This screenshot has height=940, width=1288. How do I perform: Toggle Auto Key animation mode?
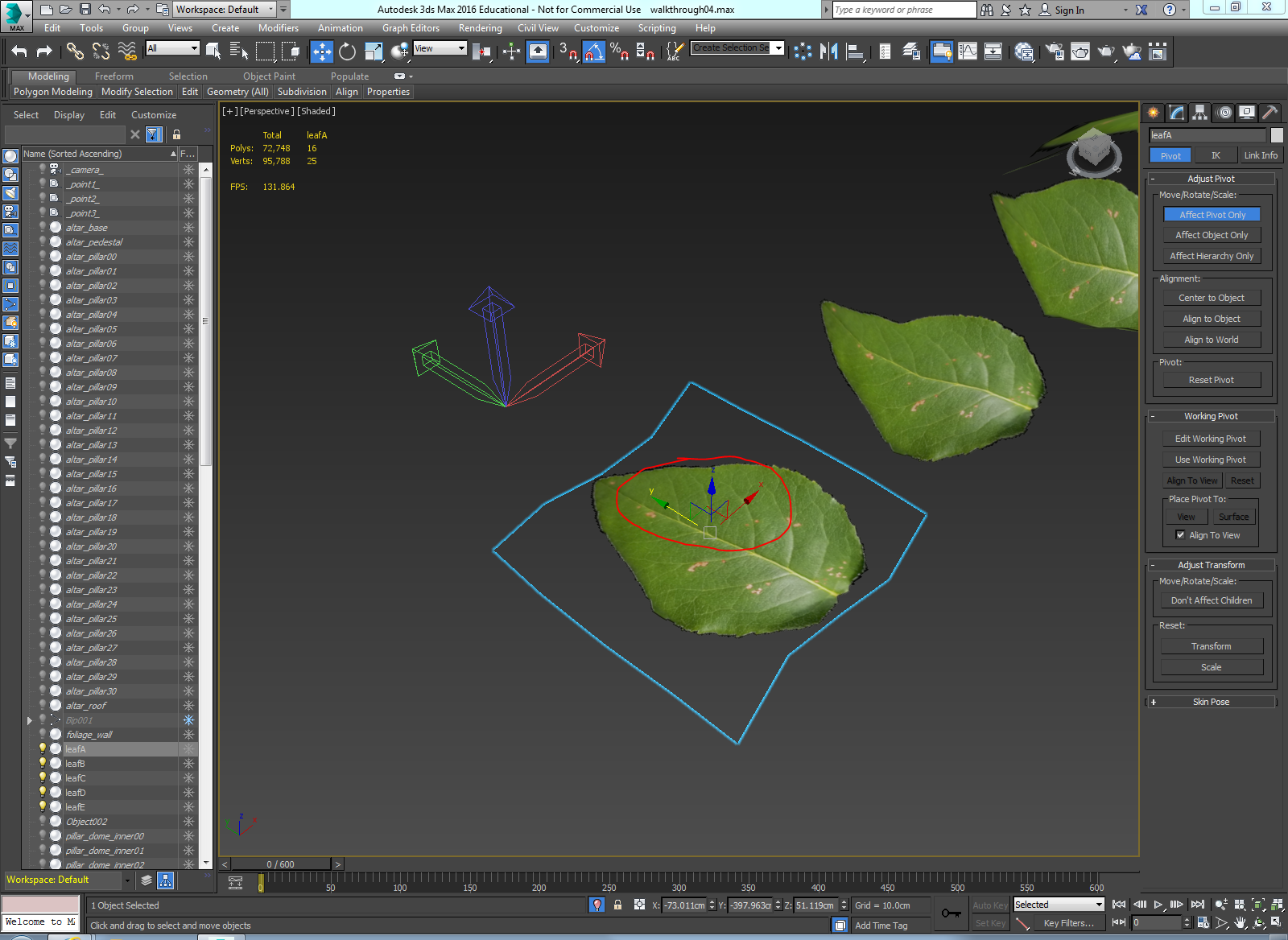(990, 905)
